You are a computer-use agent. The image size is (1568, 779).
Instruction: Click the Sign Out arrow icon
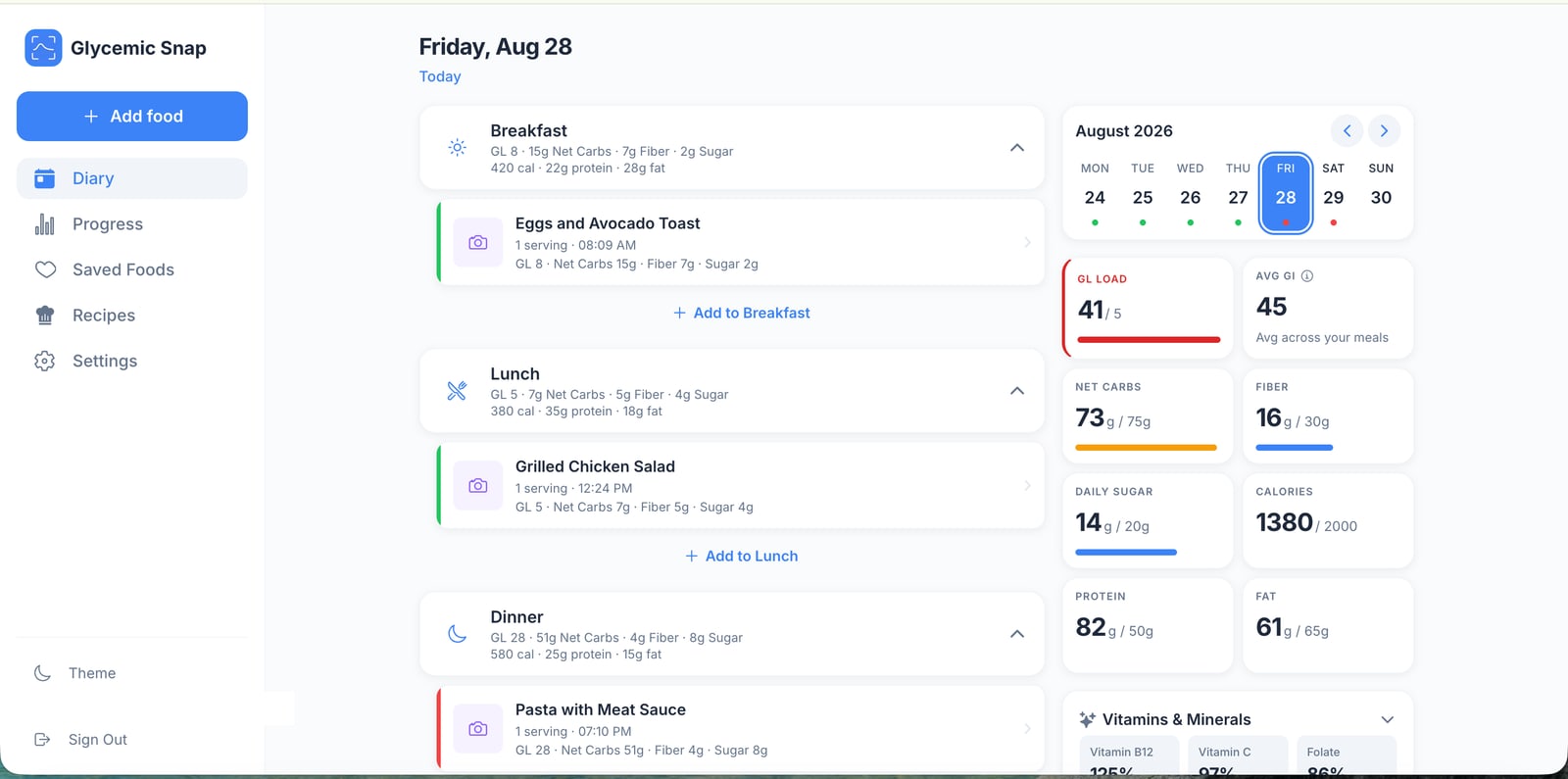point(42,740)
